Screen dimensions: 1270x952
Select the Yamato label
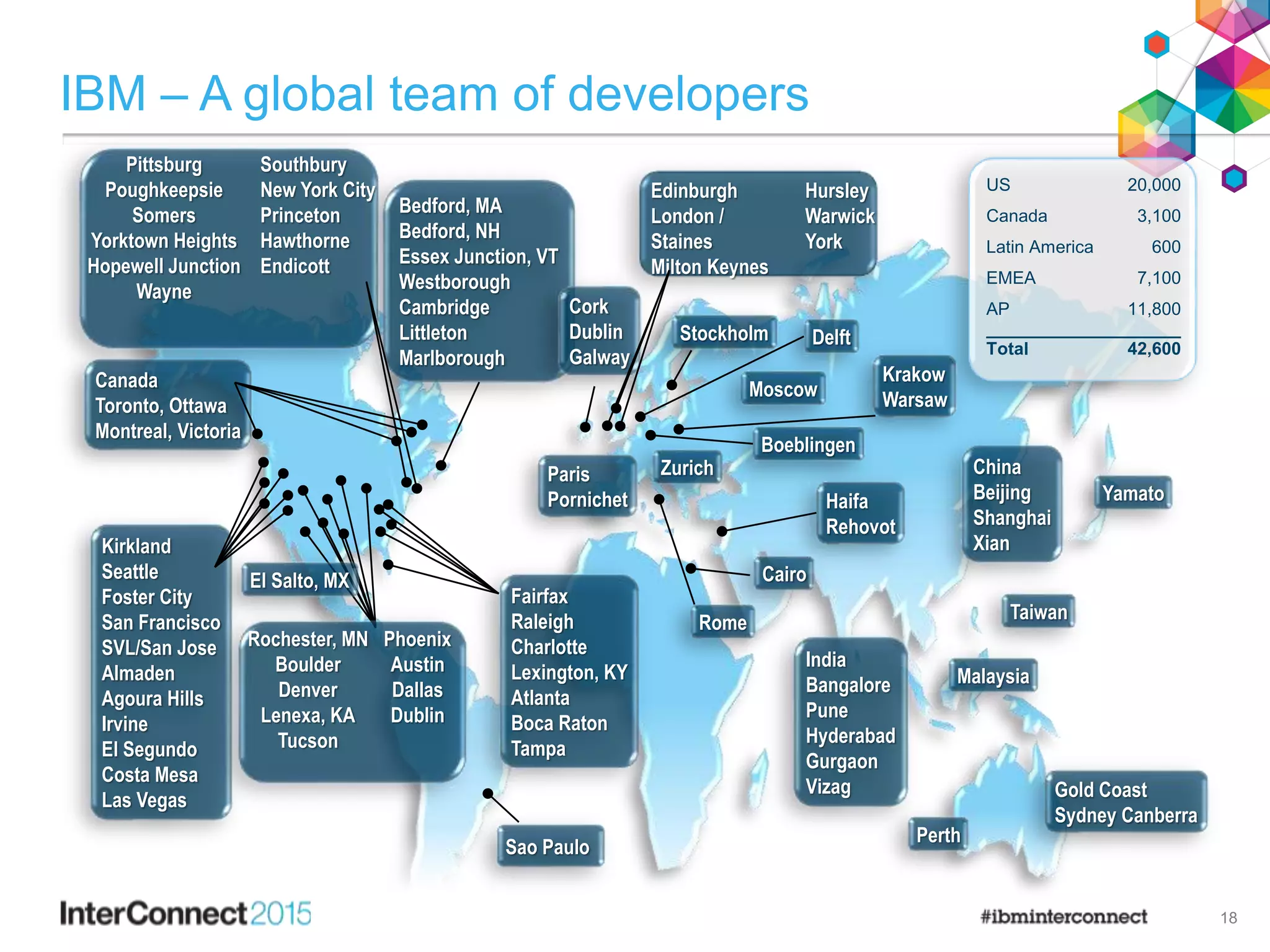(x=1132, y=493)
